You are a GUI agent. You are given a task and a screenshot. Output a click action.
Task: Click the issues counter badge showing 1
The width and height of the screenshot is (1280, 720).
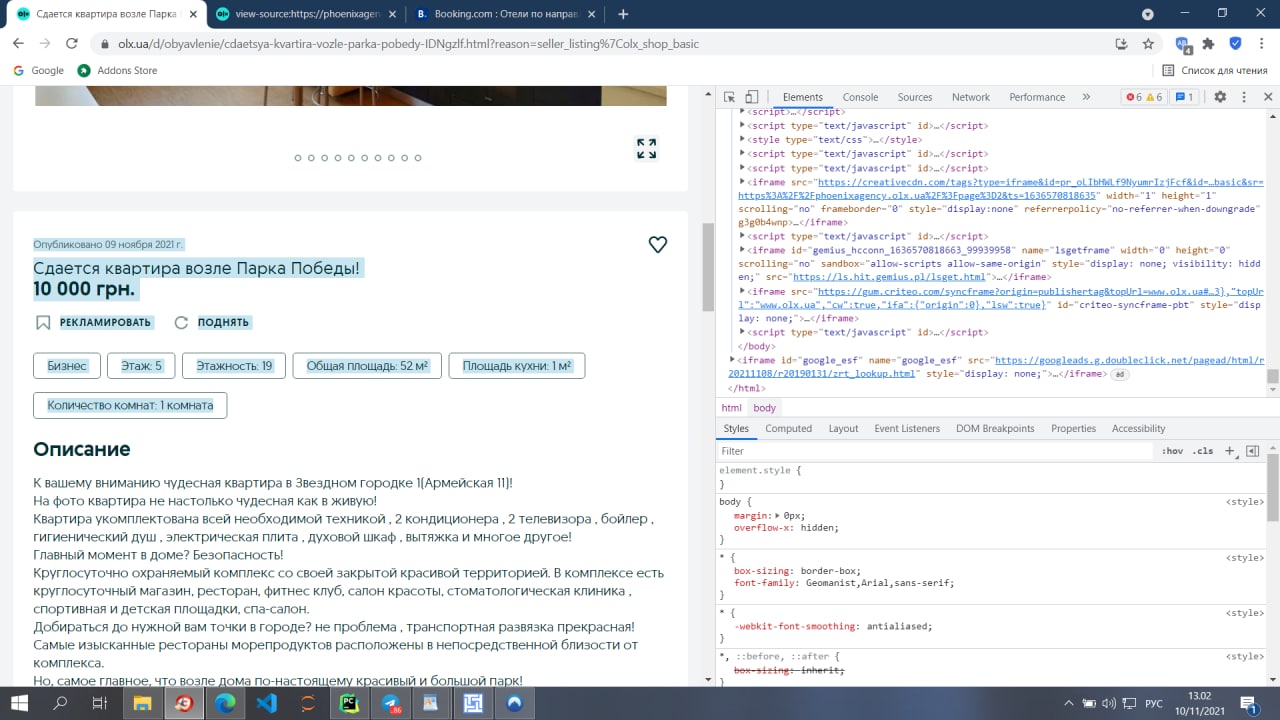click(x=1184, y=97)
